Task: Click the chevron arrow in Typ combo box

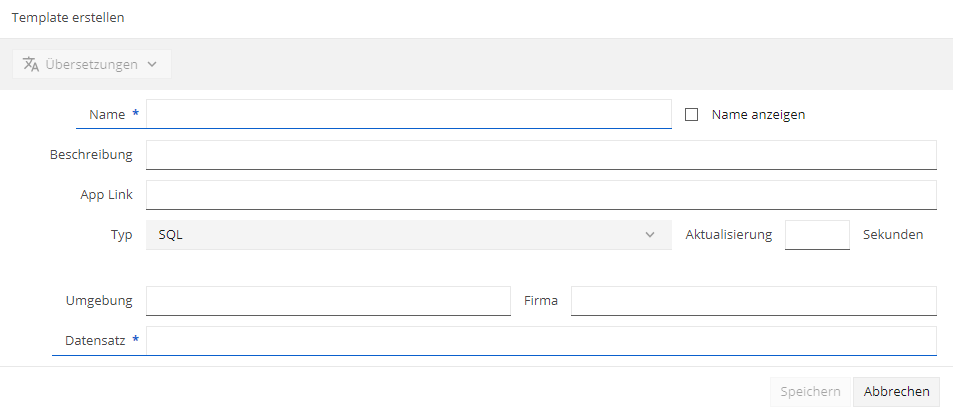Action: coord(650,235)
